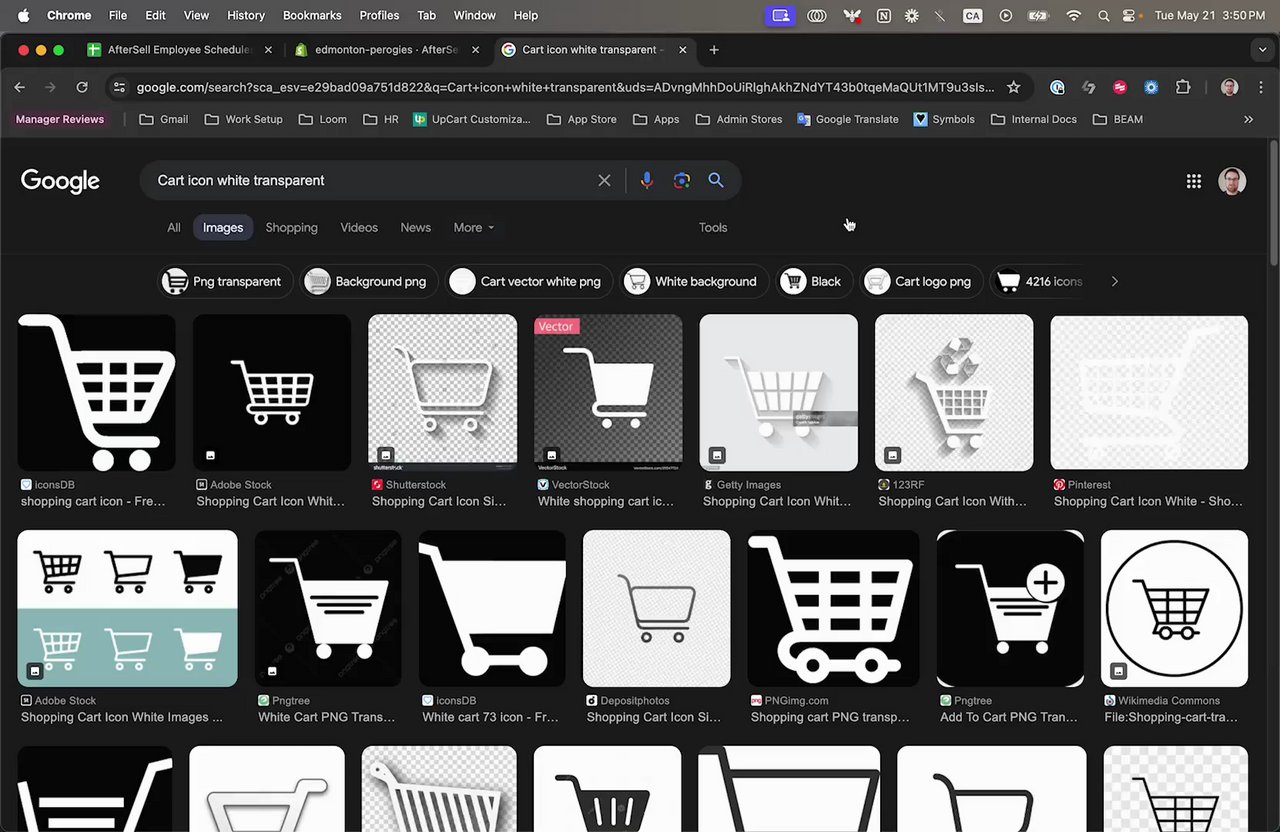Open tab search dropdown arrow
1280x832 pixels.
1262,49
